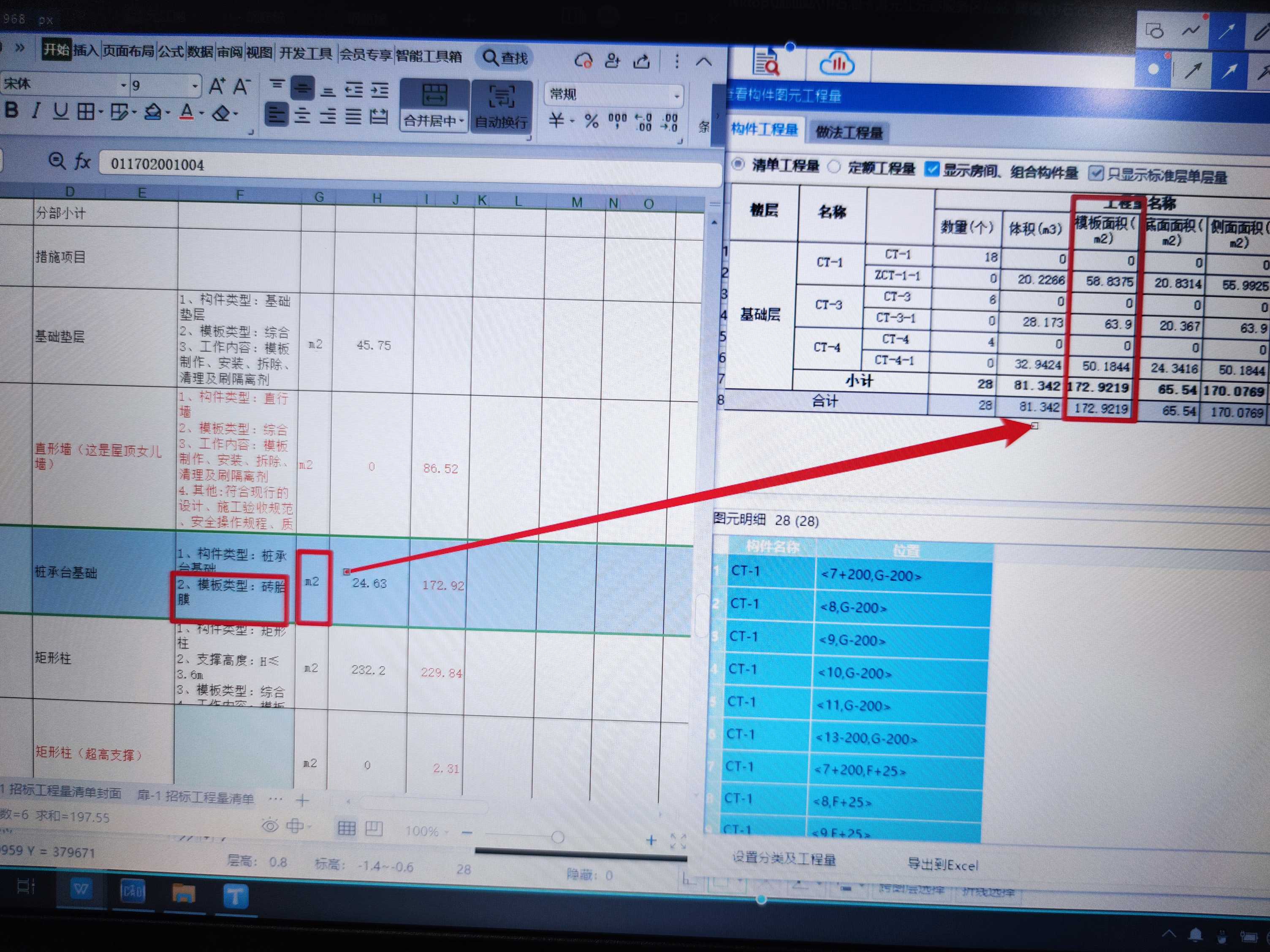The width and height of the screenshot is (1270, 952).
Task: Click the zoom slider handle
Action: 557,837
